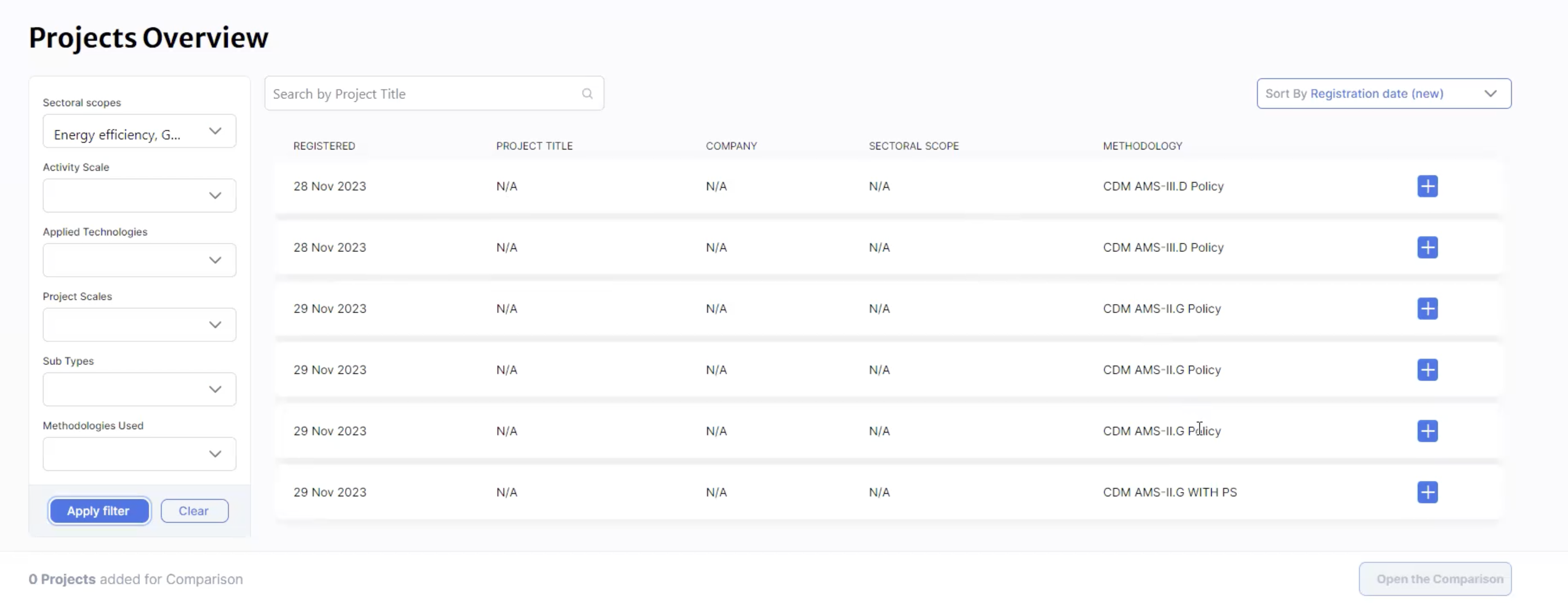Open the Comparison view

(x=1434, y=579)
